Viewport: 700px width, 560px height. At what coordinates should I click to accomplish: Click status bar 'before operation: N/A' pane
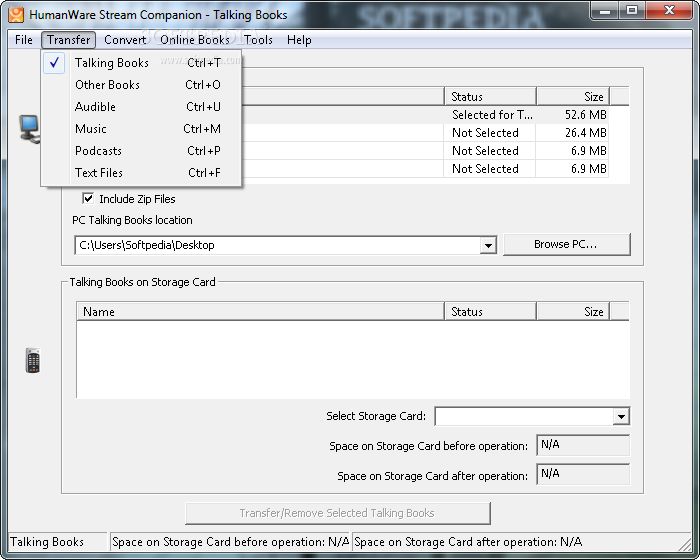[x=230, y=542]
